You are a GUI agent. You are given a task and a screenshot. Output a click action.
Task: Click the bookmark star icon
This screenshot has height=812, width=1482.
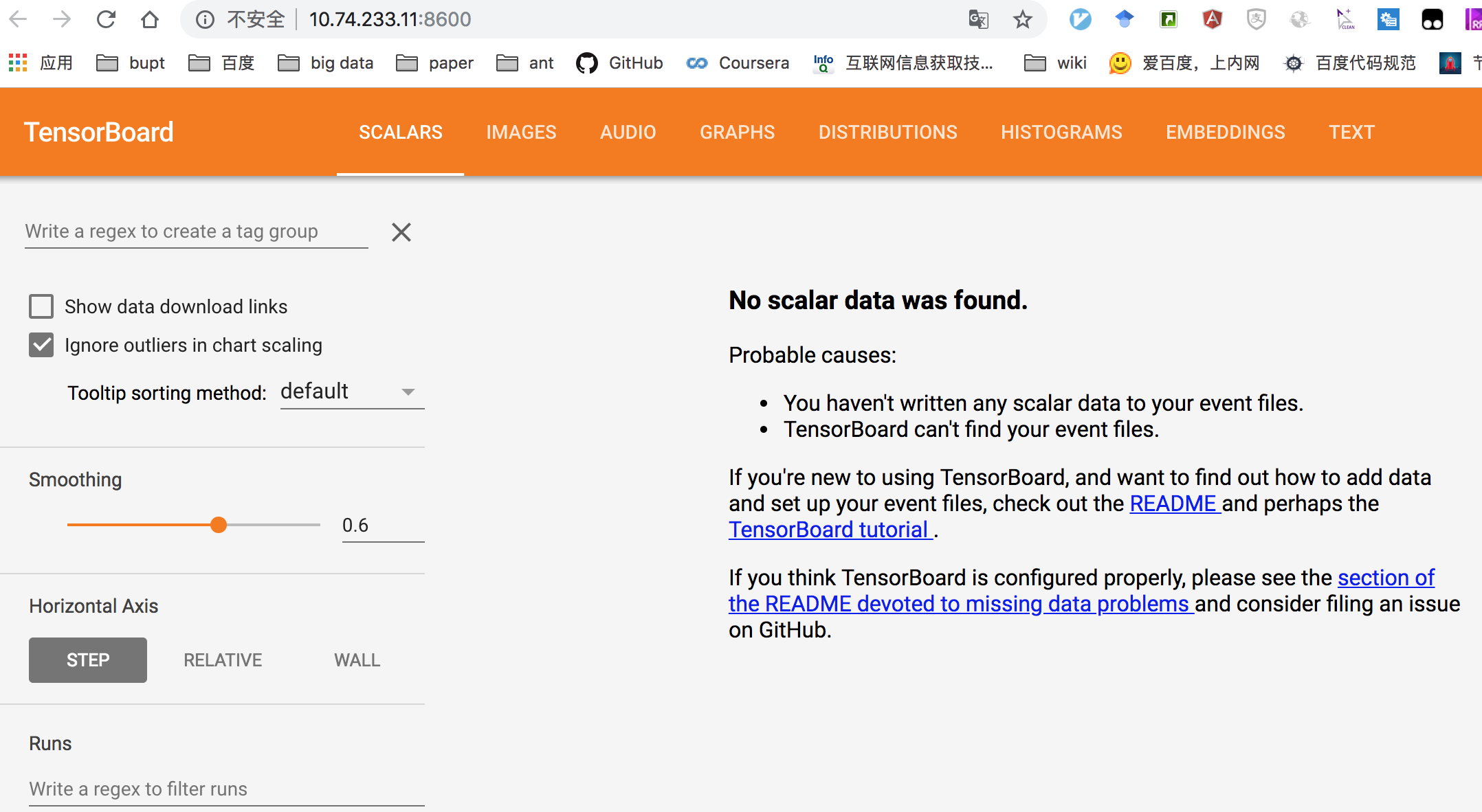(x=1022, y=19)
